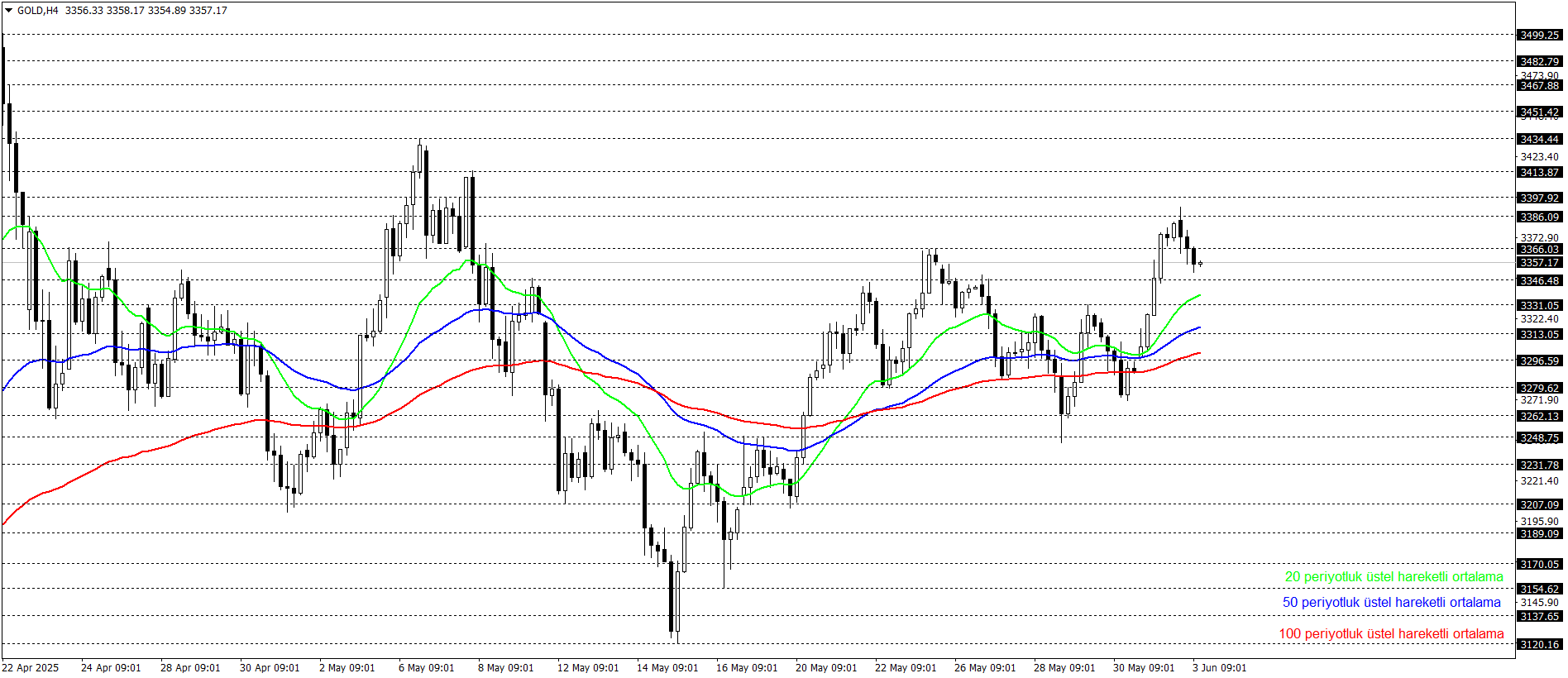1568x678 pixels.
Task: Click the 3221.40 price scale value
Action: point(1539,480)
